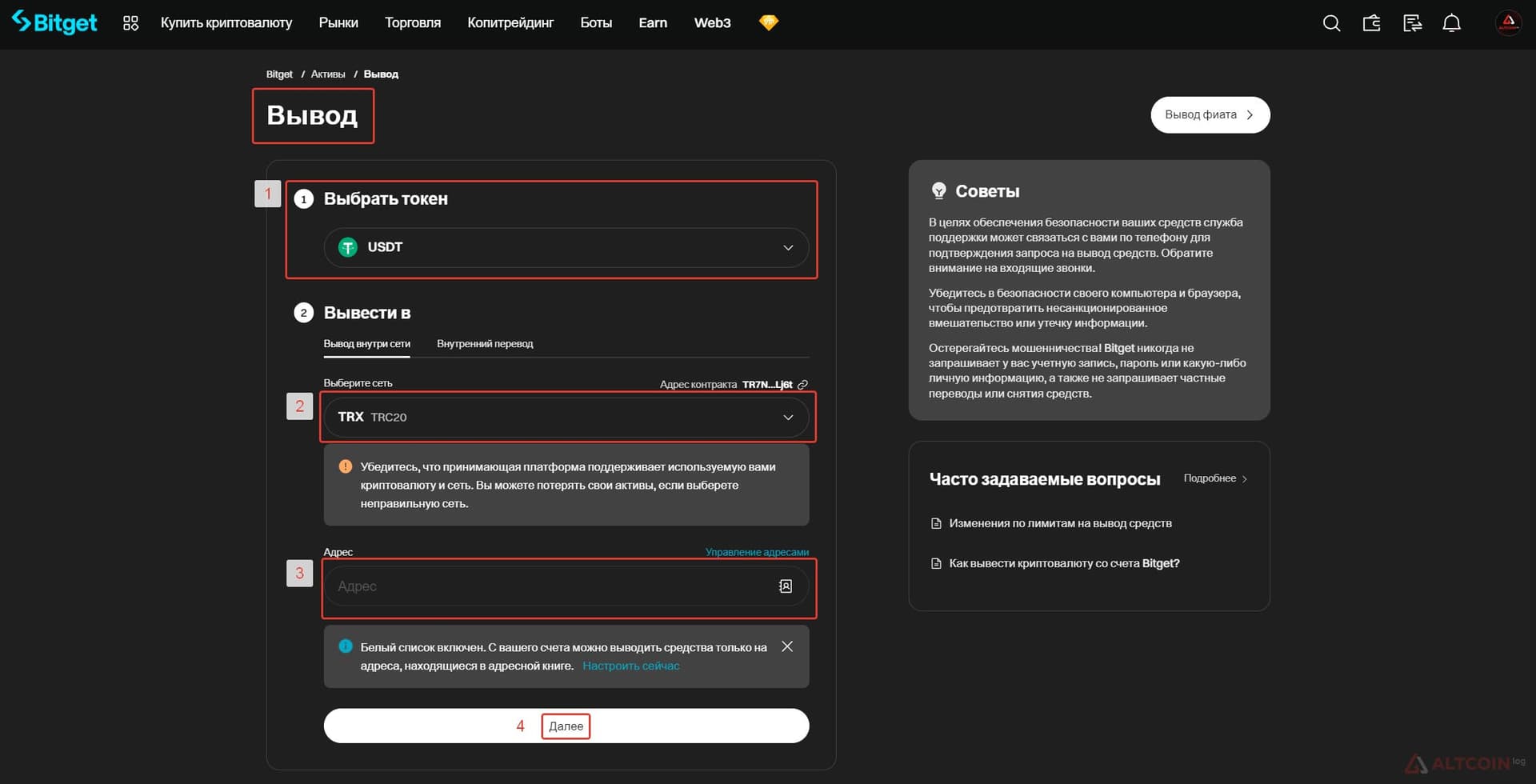
Task: Click the USDT token icon
Action: (x=348, y=247)
